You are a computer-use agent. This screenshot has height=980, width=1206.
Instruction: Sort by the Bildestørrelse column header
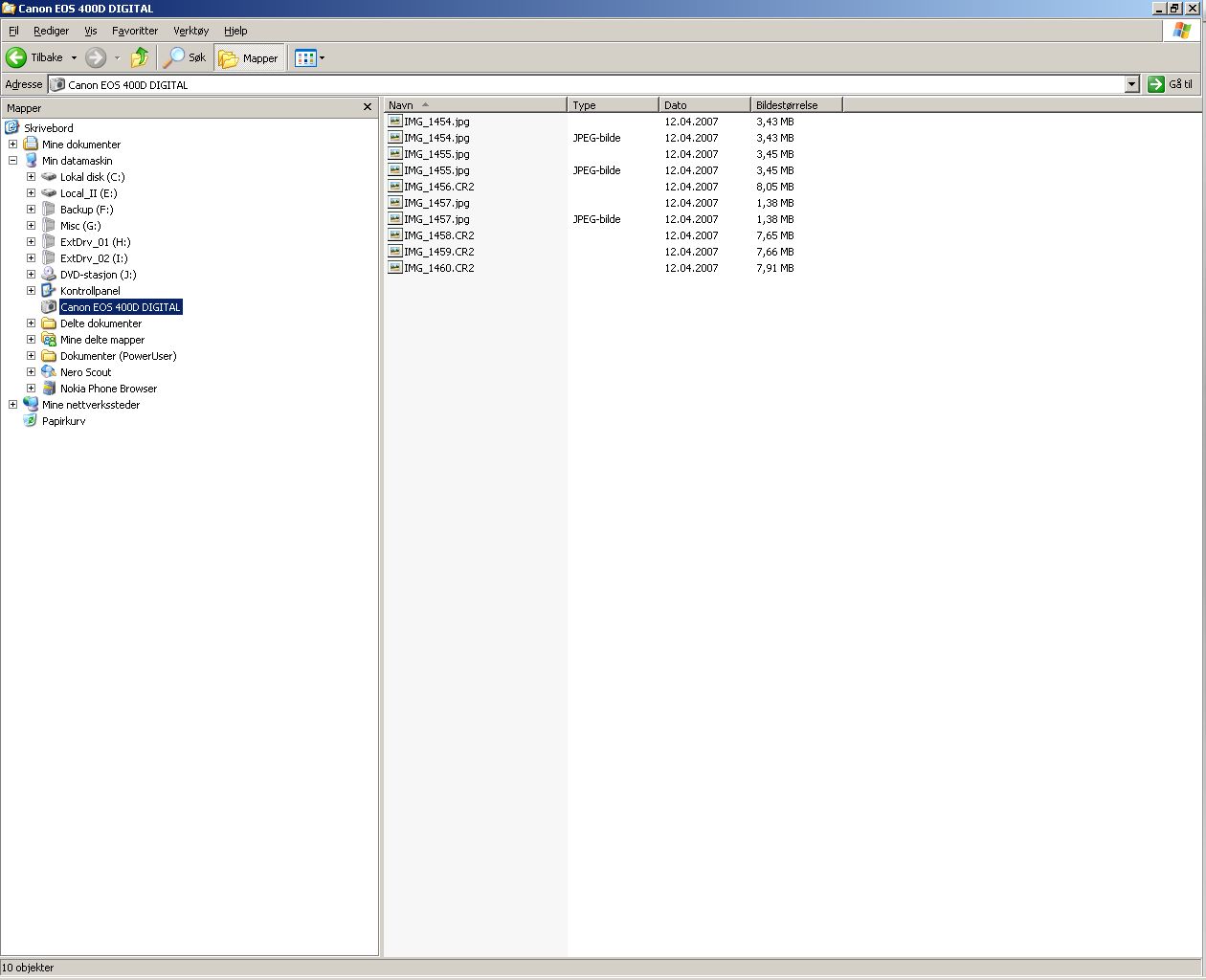(x=796, y=104)
